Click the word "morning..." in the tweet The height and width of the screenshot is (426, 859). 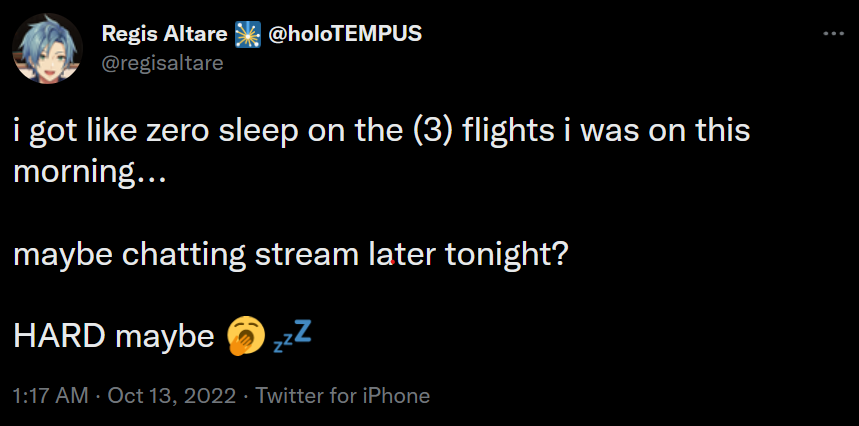(90, 171)
